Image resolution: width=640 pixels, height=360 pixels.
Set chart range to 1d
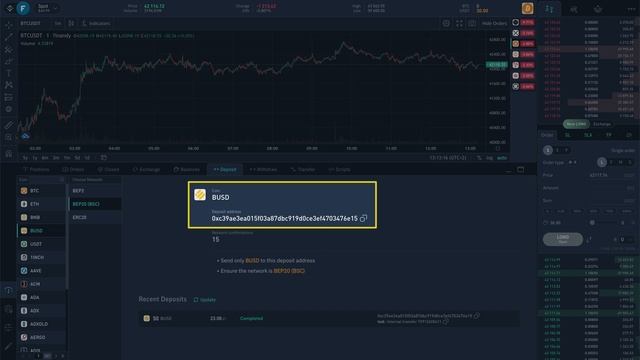click(x=87, y=158)
